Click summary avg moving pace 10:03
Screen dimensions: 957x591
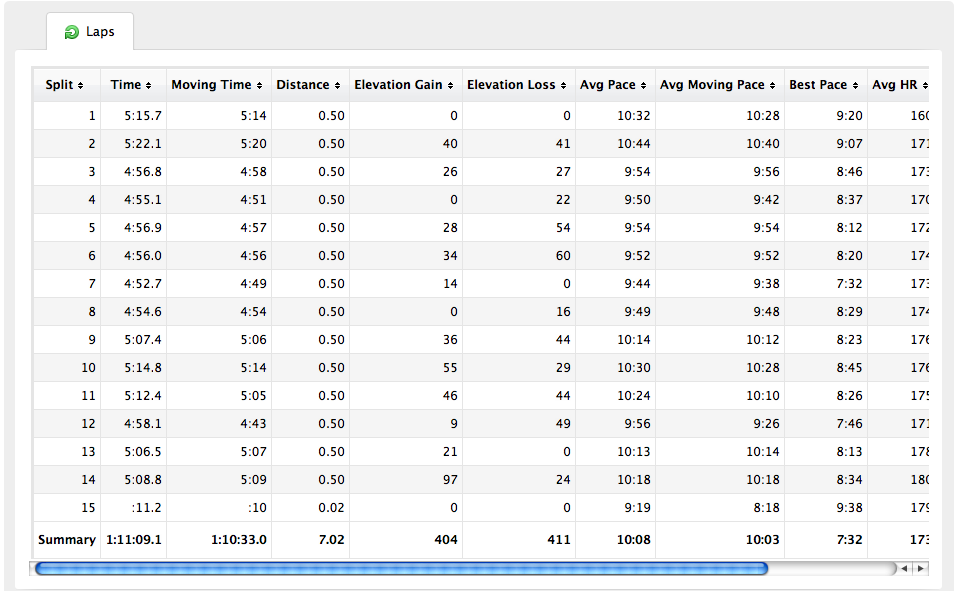point(763,540)
